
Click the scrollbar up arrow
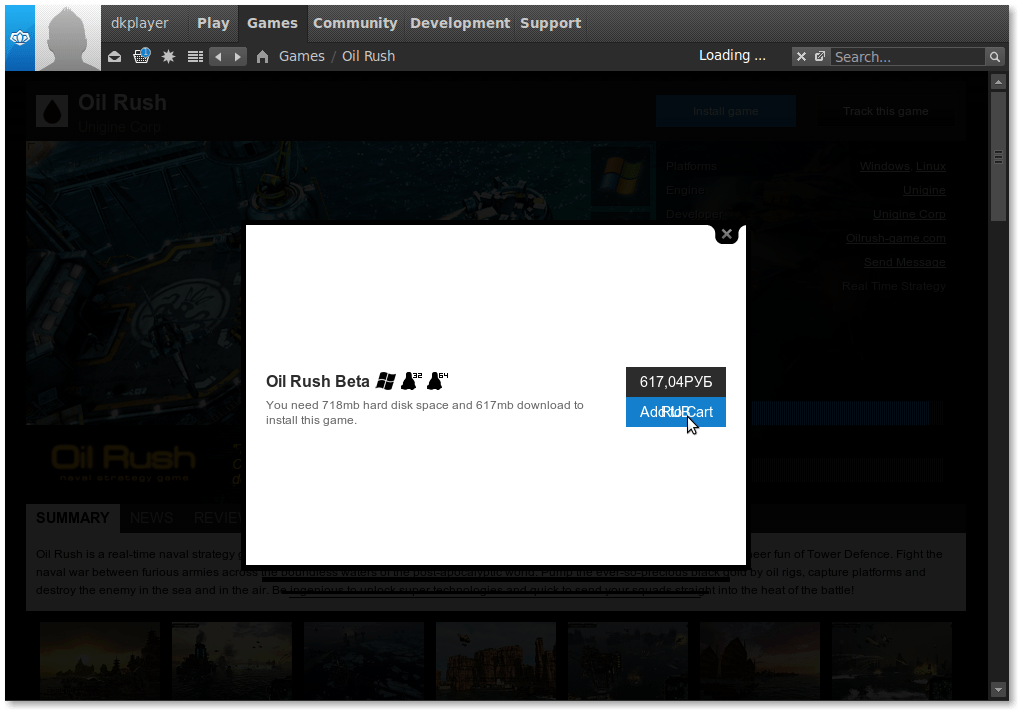[998, 82]
